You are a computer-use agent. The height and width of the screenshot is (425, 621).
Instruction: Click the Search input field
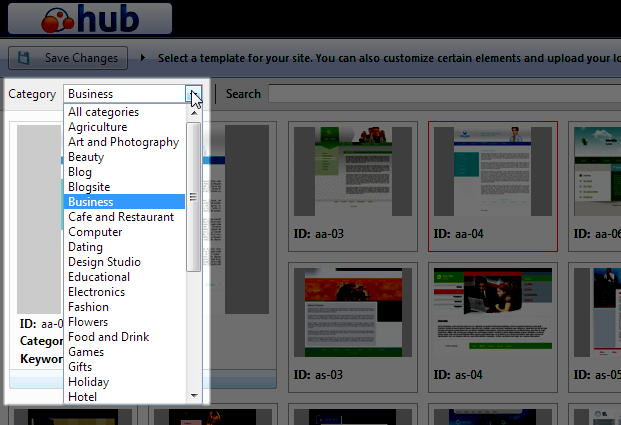pyautogui.click(x=440, y=94)
